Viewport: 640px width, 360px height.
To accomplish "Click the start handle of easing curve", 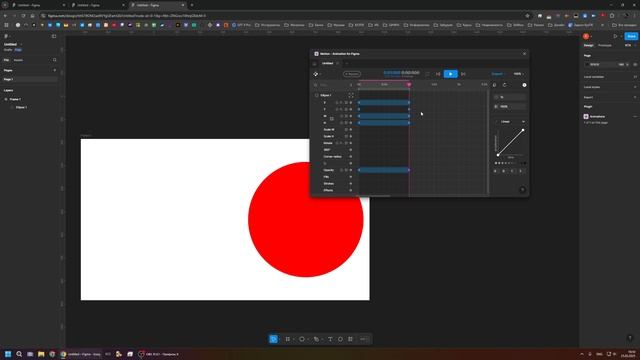I will 498,155.
